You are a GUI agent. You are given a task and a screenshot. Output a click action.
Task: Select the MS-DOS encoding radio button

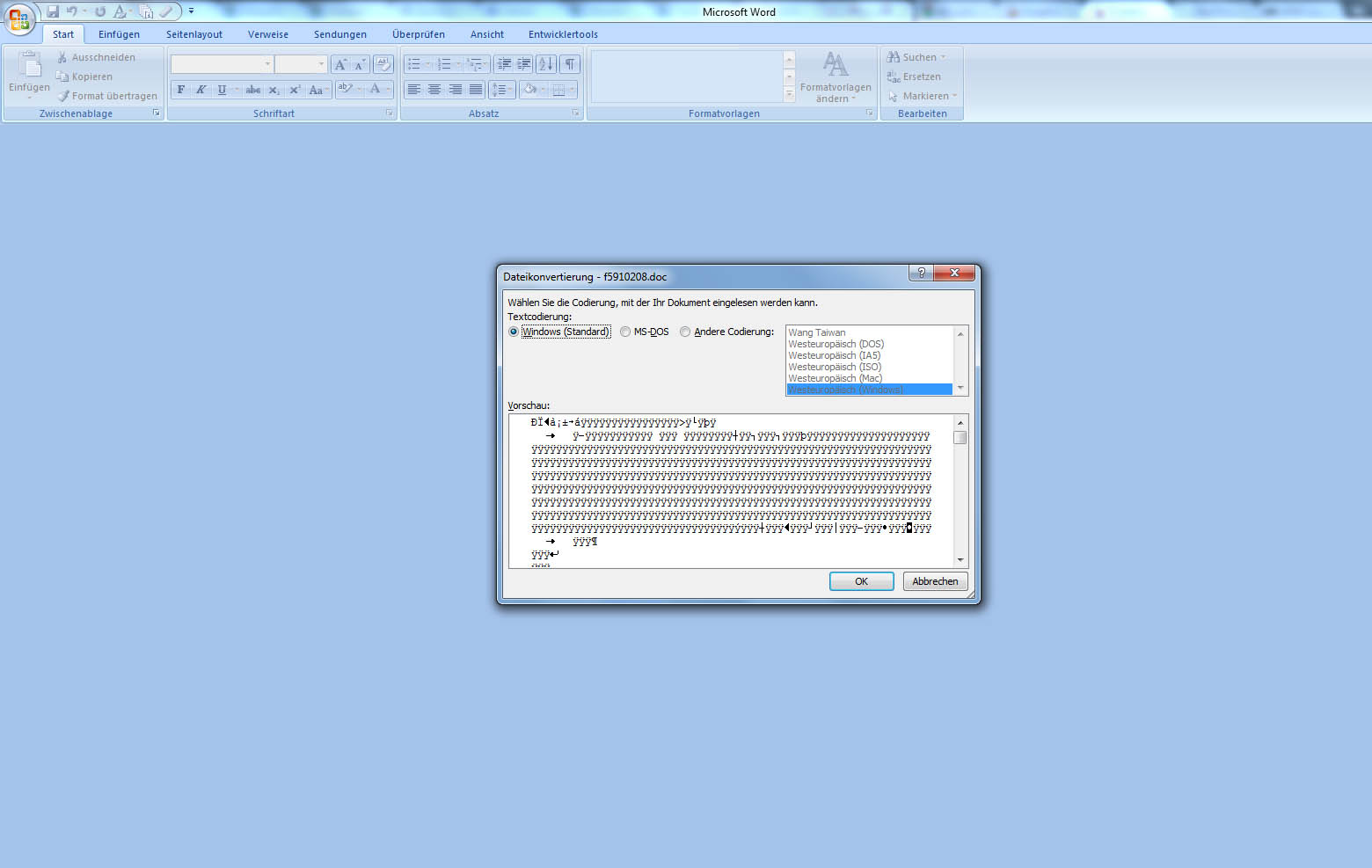click(625, 332)
